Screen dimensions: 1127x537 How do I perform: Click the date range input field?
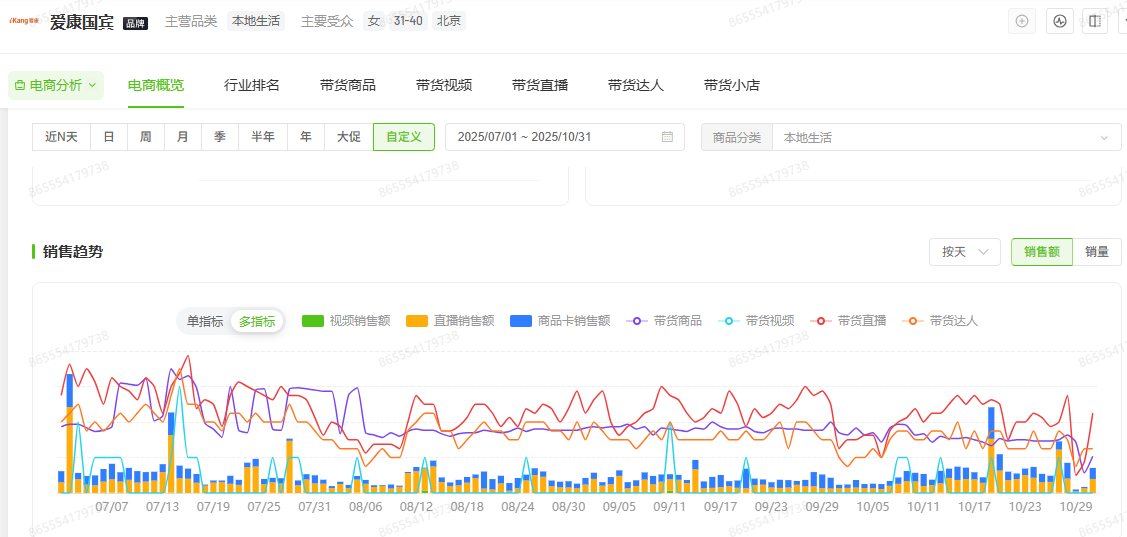(553, 137)
